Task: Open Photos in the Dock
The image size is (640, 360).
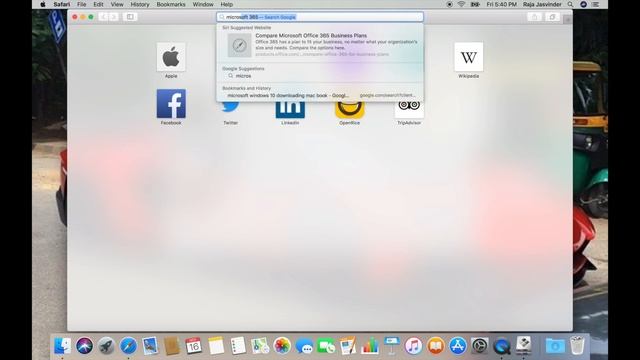Action: [x=282, y=346]
